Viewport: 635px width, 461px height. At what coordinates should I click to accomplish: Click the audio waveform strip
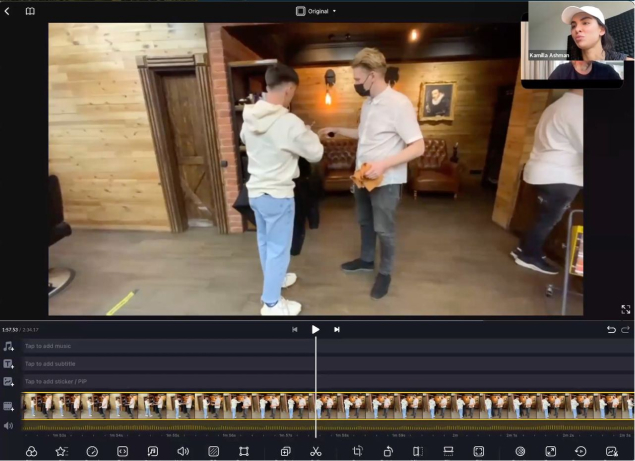328,427
